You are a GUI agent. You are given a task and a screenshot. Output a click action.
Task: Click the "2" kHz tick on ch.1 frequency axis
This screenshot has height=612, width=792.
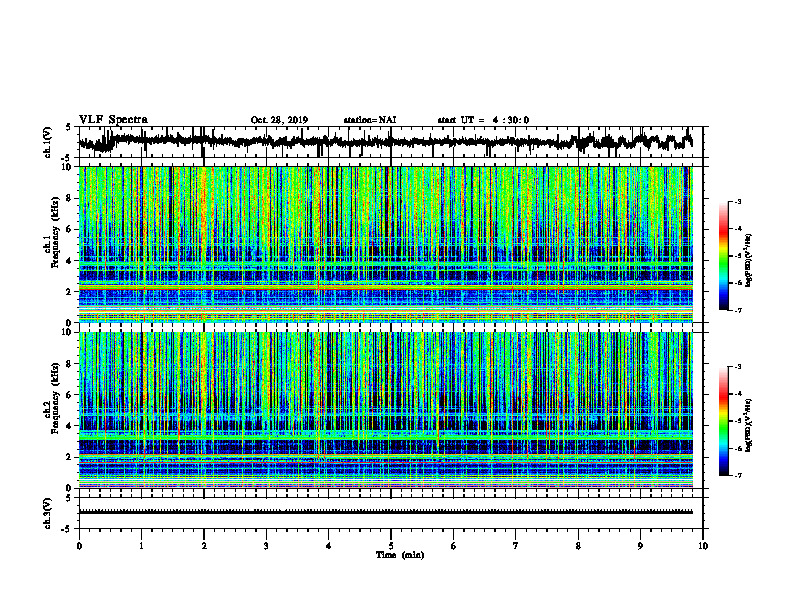click(x=71, y=292)
